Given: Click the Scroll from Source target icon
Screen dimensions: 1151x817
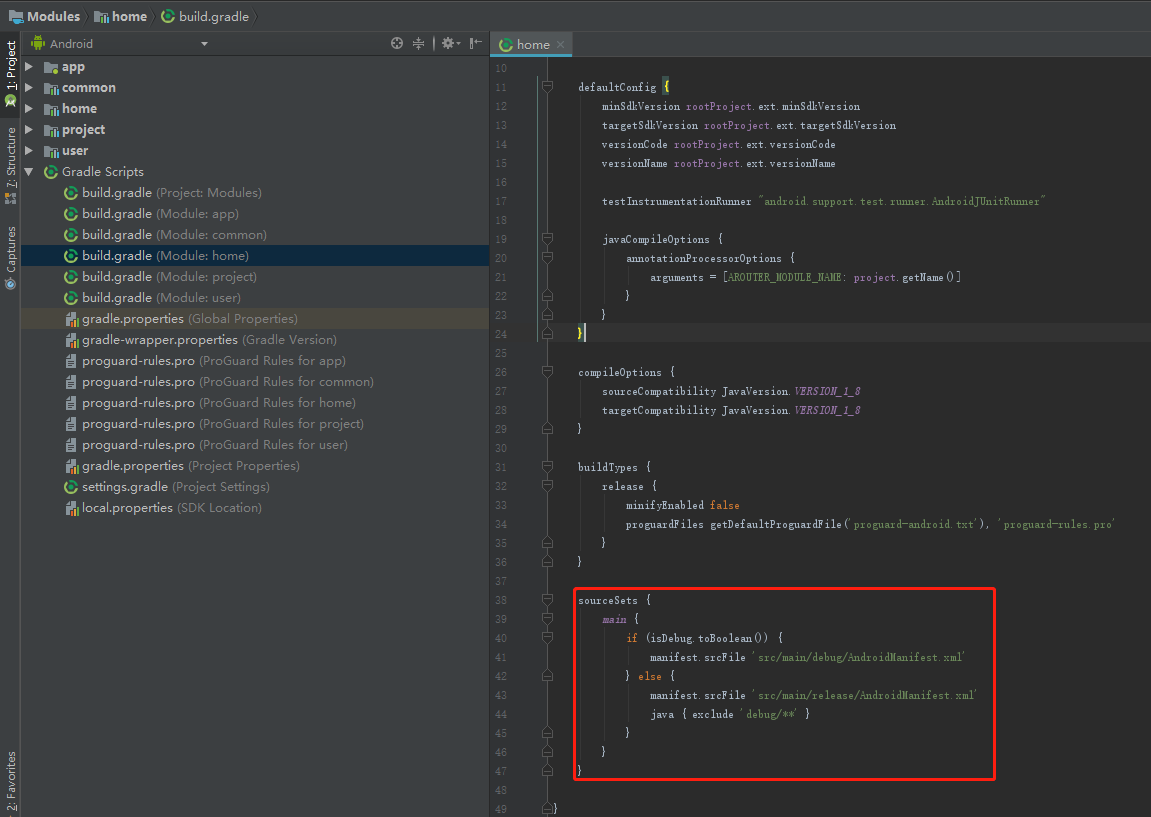Looking at the screenshot, I should pyautogui.click(x=397, y=43).
